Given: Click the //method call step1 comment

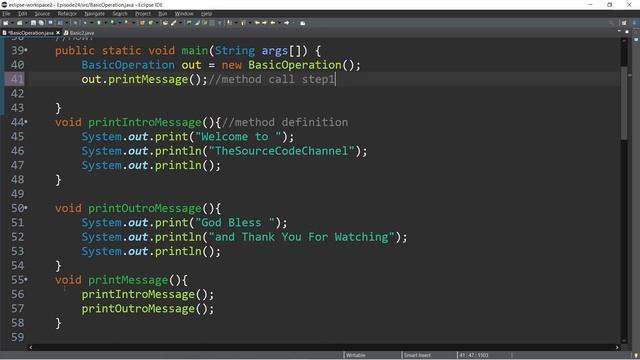Looking at the screenshot, I should [x=272, y=79].
